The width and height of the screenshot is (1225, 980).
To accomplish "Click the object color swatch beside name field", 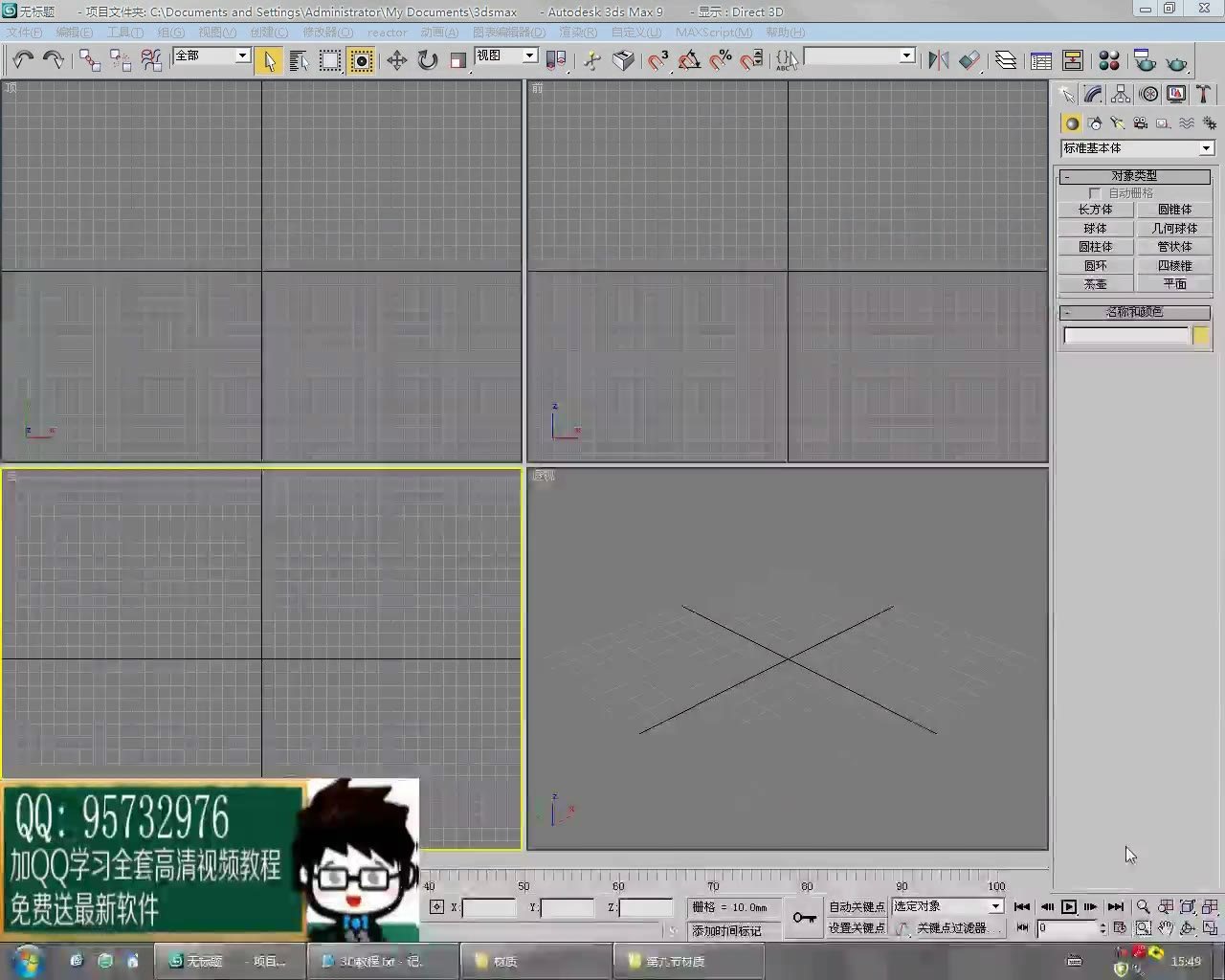I will [1201, 335].
